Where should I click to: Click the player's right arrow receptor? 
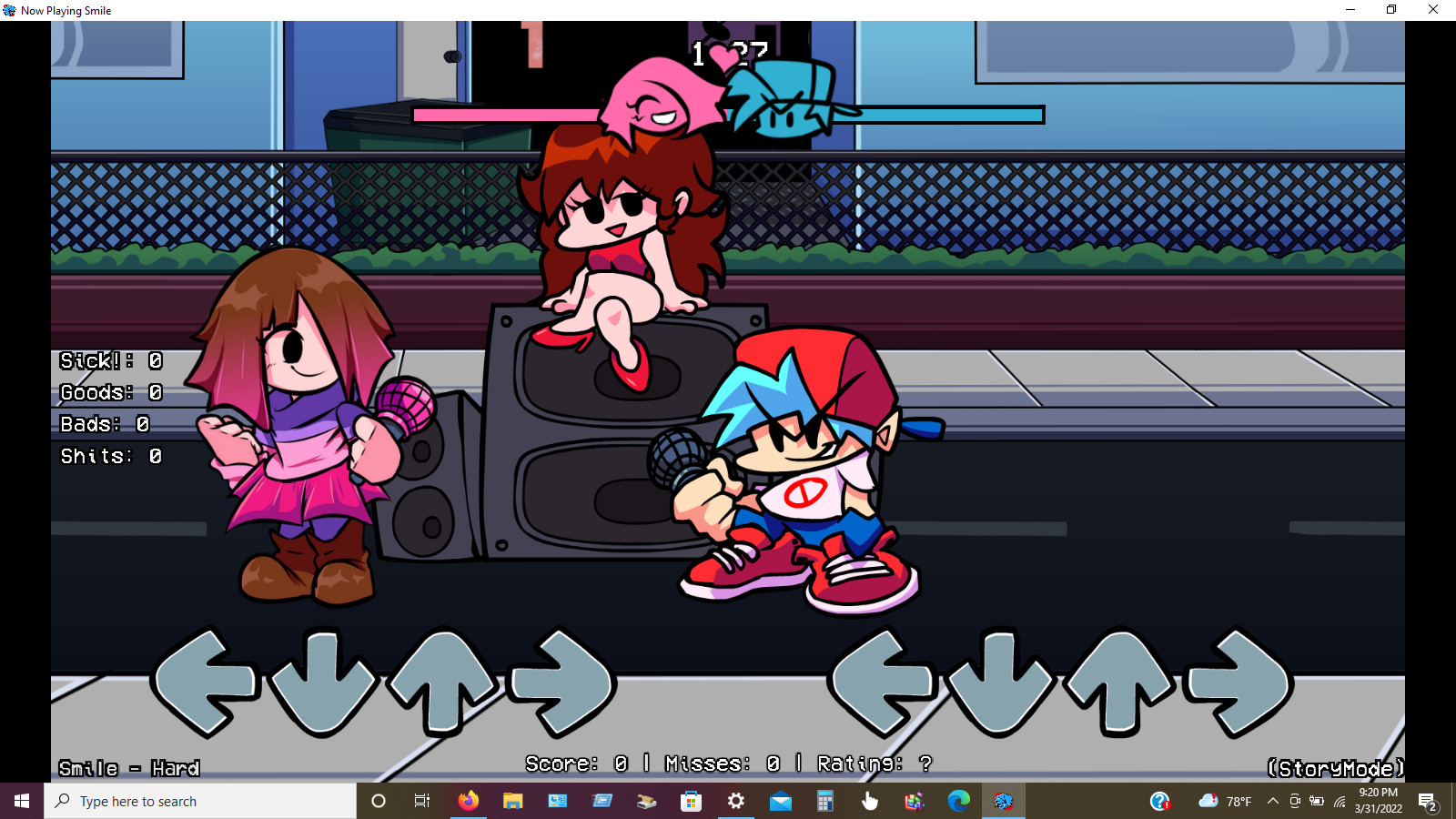(1238, 682)
